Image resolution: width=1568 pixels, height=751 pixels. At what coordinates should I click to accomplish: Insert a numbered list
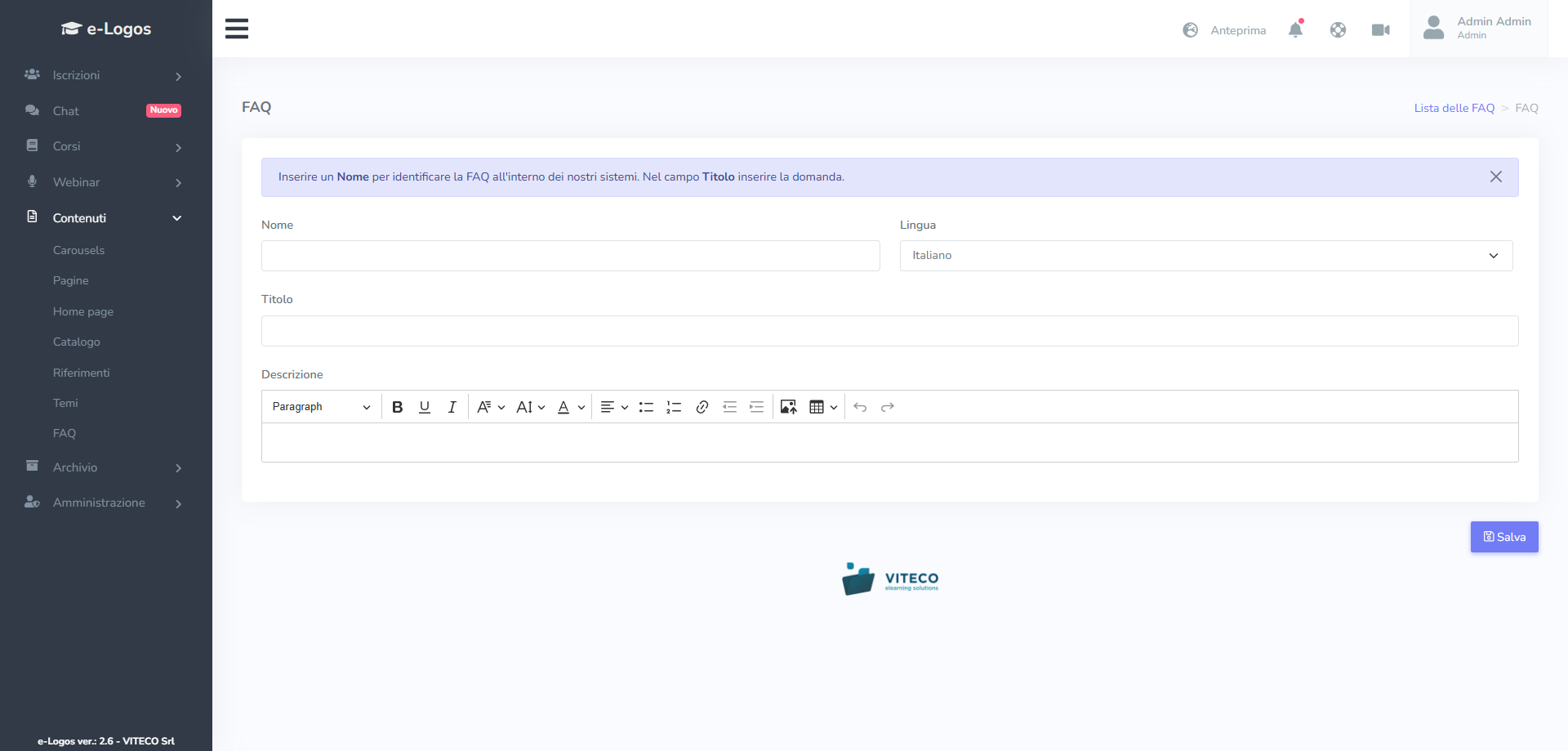tap(674, 407)
